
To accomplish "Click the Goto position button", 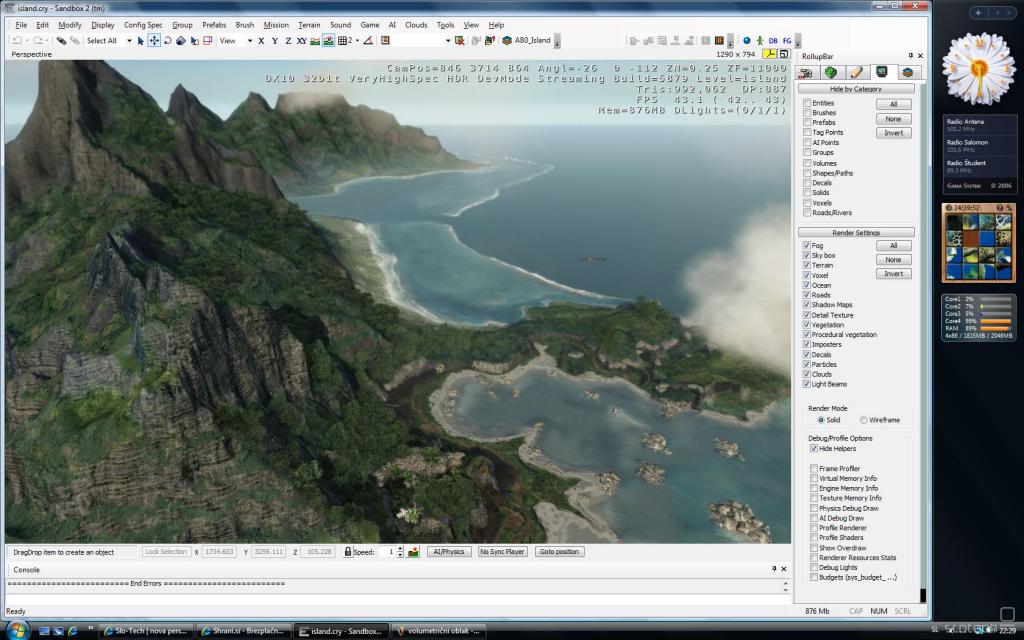I will click(x=559, y=552).
